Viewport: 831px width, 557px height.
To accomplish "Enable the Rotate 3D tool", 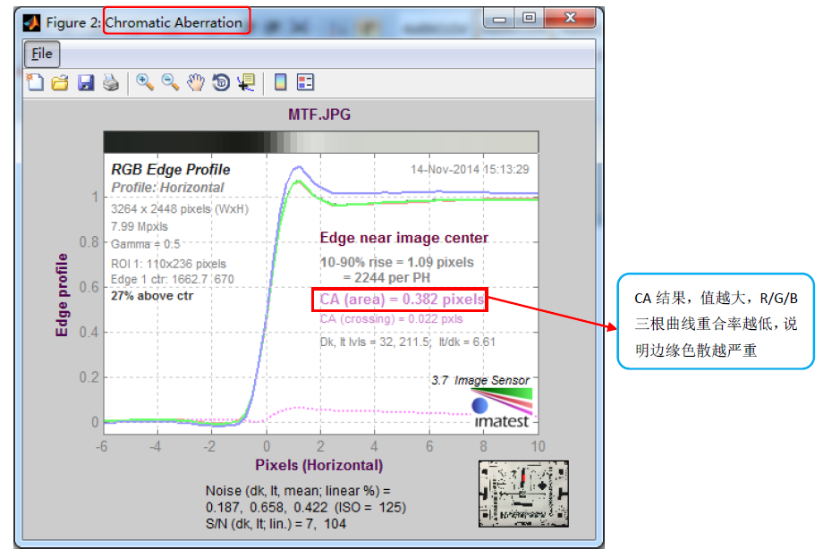I will tap(220, 83).
